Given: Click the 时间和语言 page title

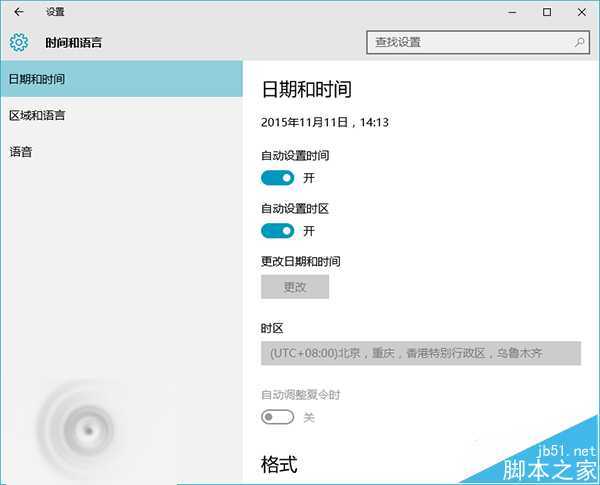Looking at the screenshot, I should (73, 42).
